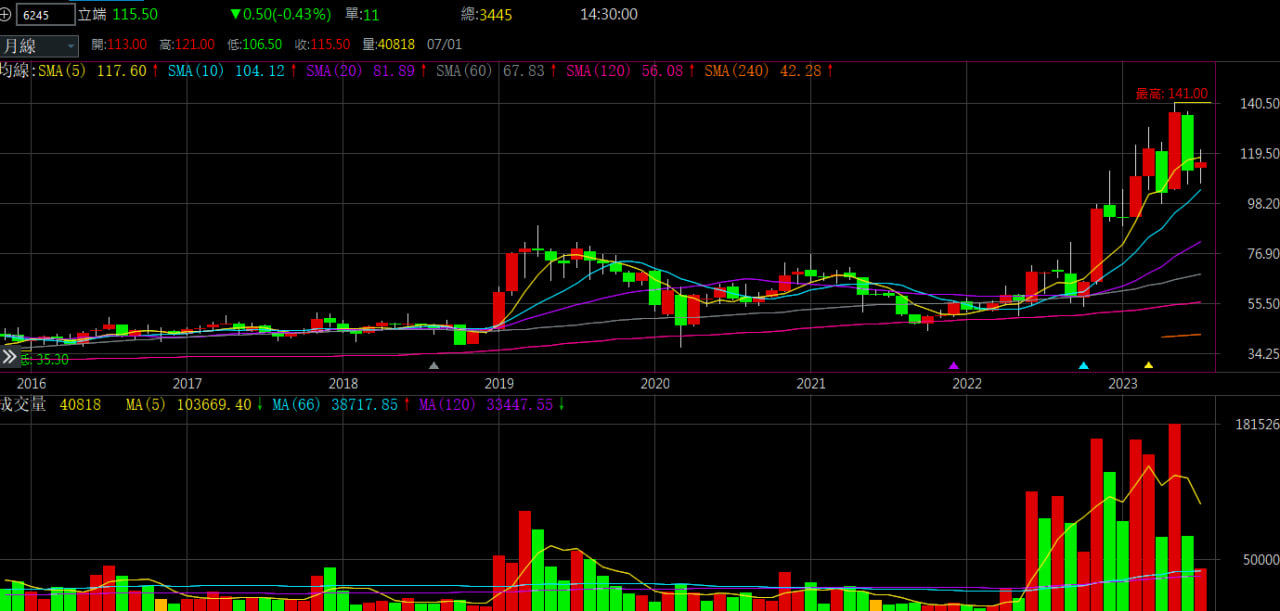
Task: Click the red up arrow after SMA(5) value
Action: (155, 71)
